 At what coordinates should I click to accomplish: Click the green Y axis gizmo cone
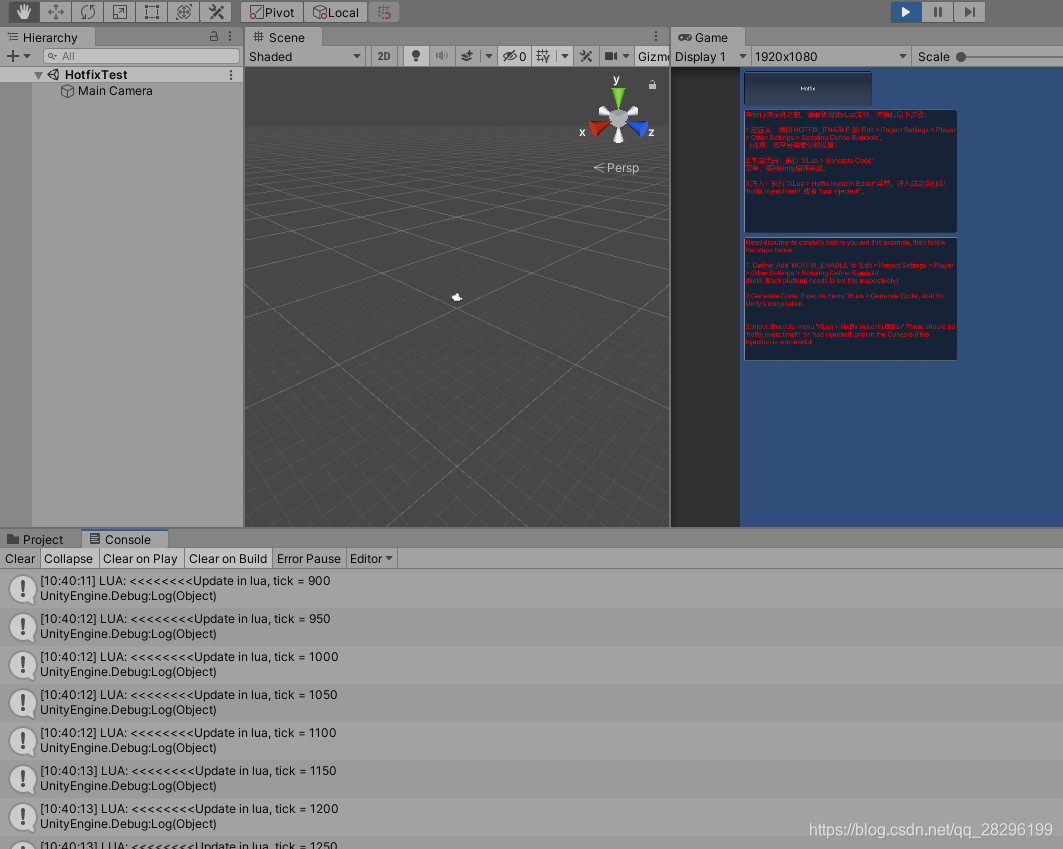click(x=618, y=98)
